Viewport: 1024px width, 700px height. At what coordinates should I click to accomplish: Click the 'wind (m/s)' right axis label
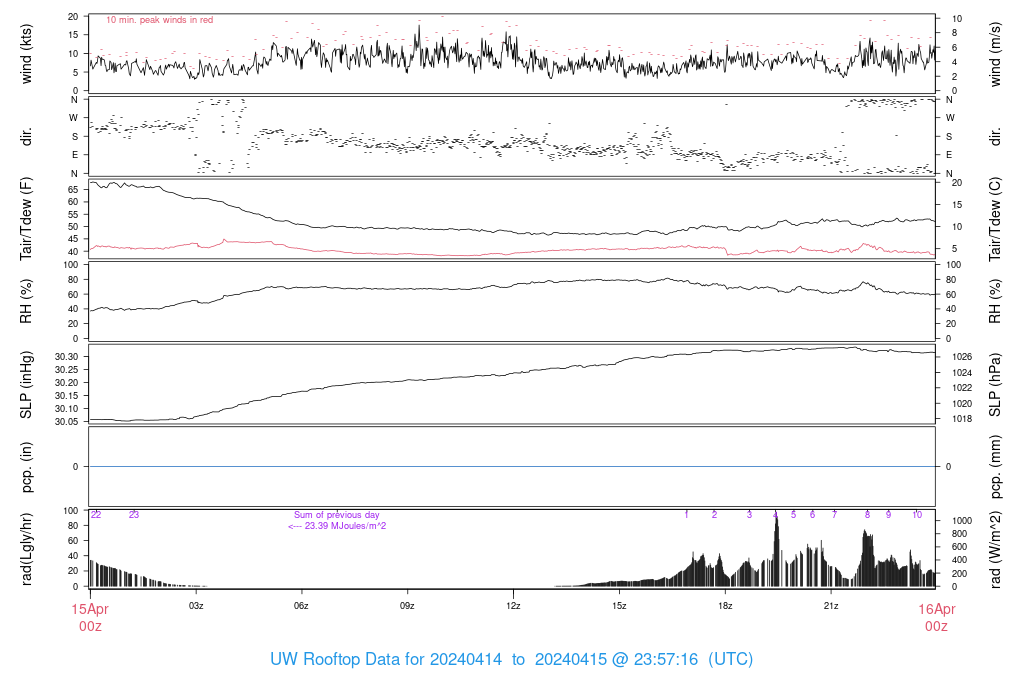(995, 54)
